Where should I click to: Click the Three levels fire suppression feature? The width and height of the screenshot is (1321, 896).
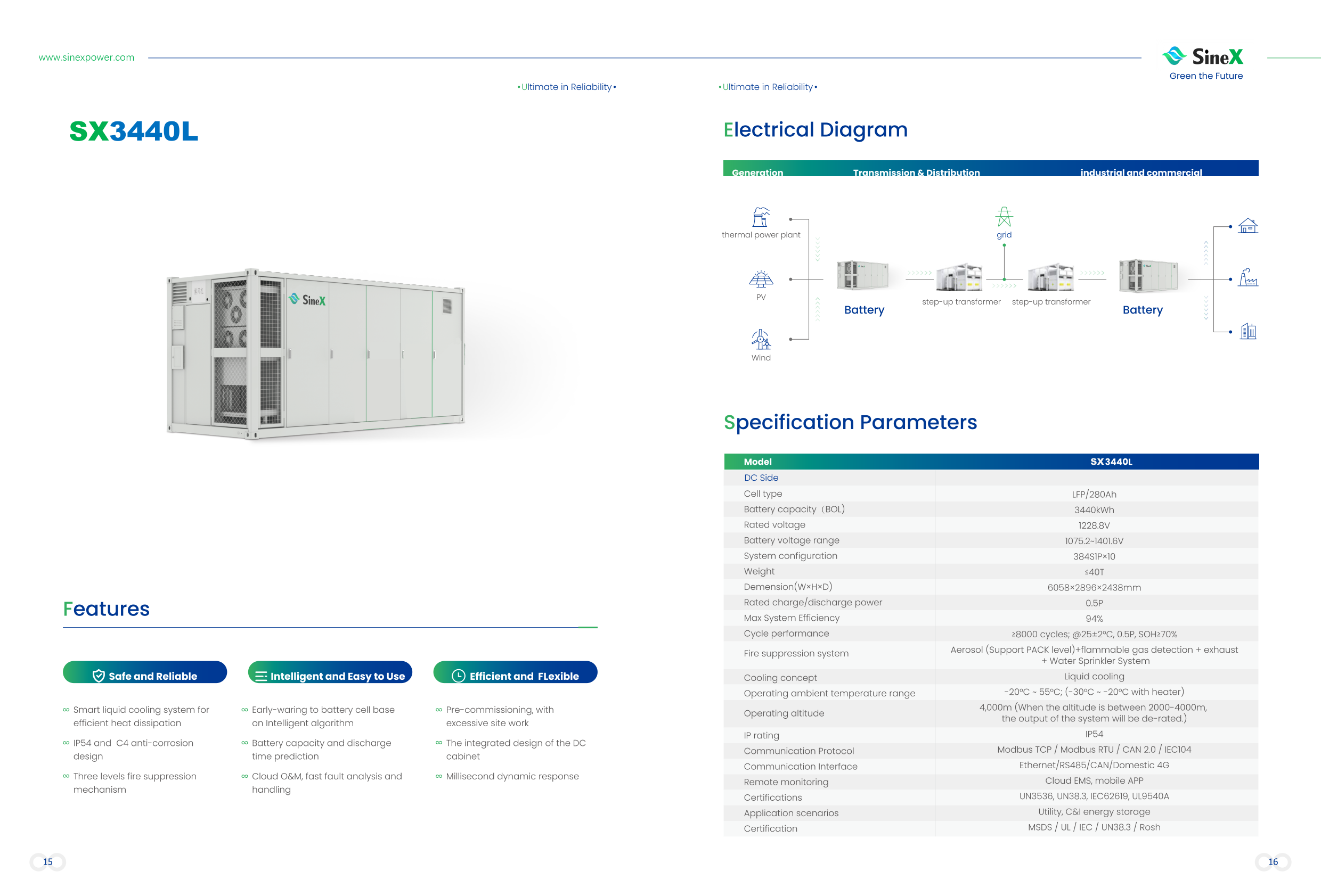pyautogui.click(x=135, y=783)
